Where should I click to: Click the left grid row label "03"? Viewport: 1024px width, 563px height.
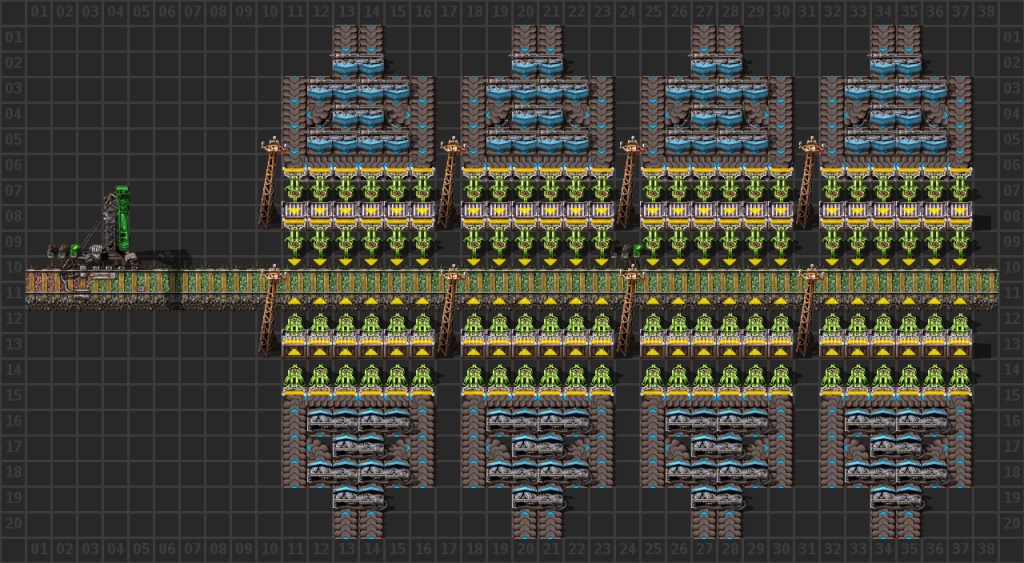[13, 89]
